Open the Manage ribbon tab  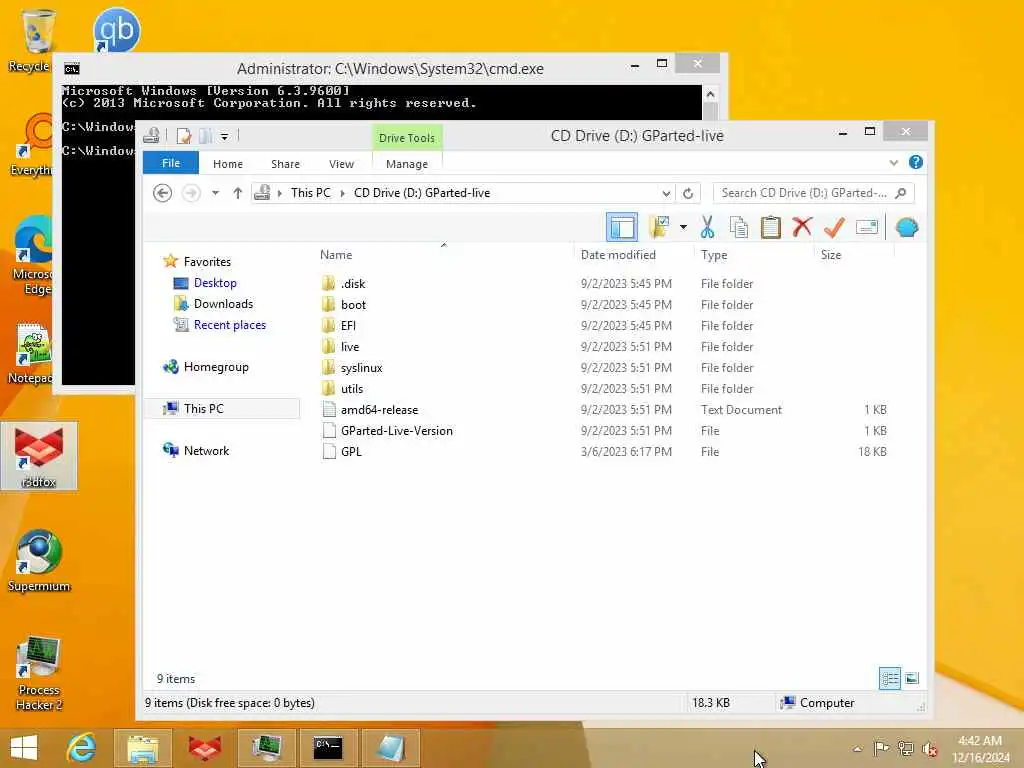pyautogui.click(x=407, y=164)
